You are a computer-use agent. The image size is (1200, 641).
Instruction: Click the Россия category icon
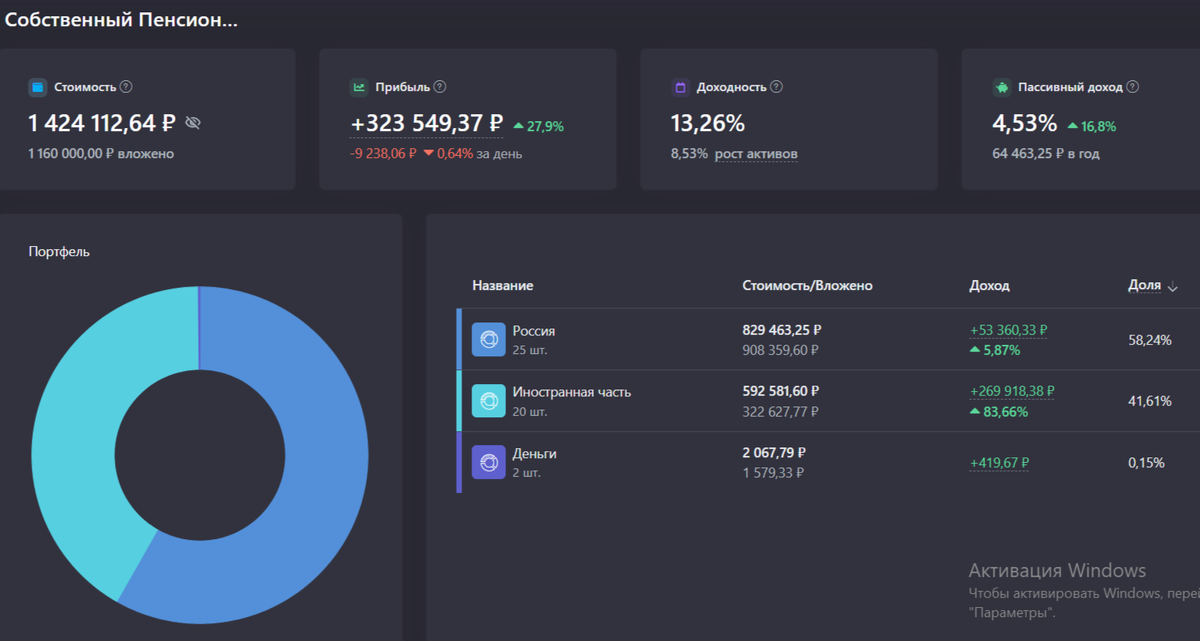pos(489,340)
